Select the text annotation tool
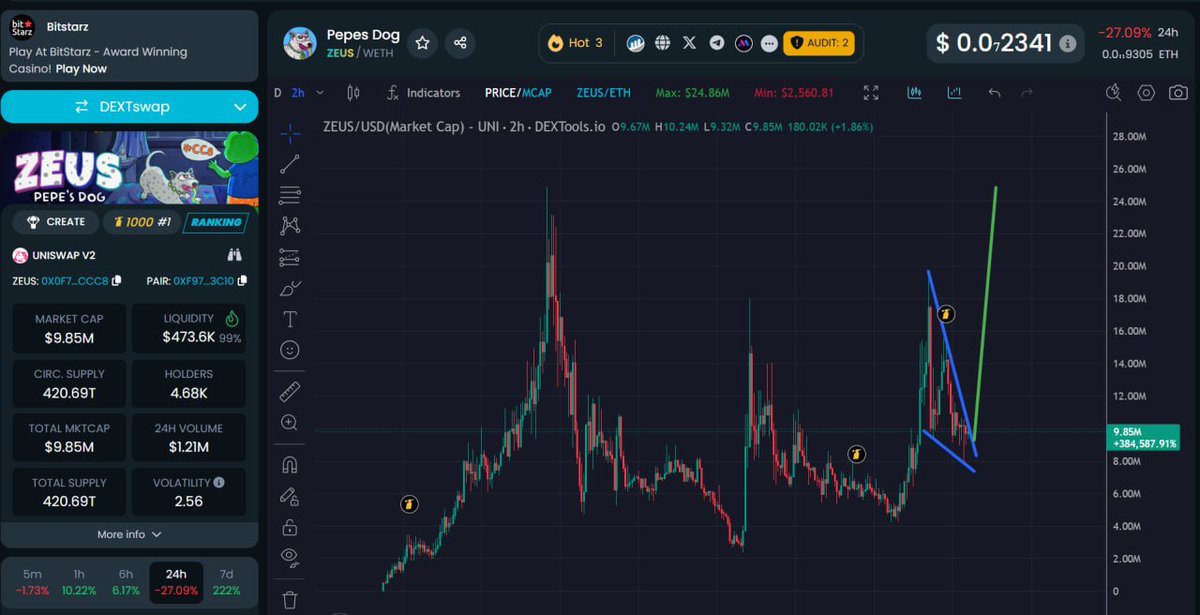This screenshot has height=615, width=1200. 290,319
